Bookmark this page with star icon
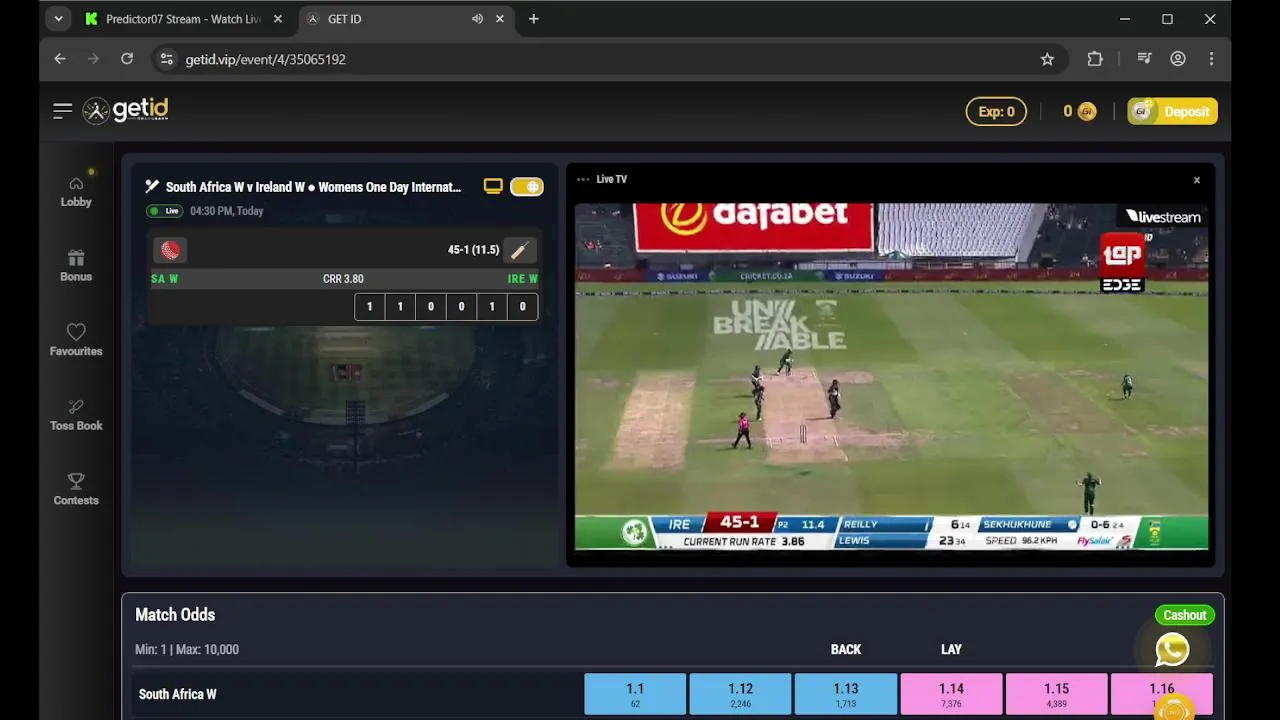This screenshot has height=720, width=1280. 1047,59
